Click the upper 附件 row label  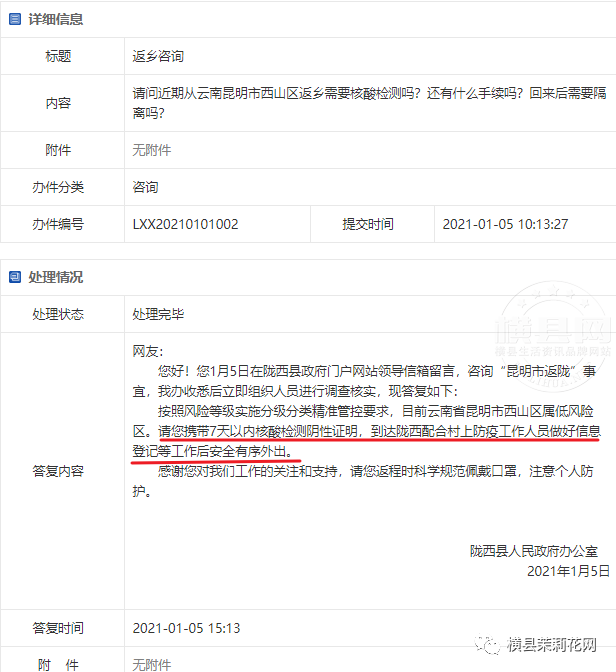58,150
